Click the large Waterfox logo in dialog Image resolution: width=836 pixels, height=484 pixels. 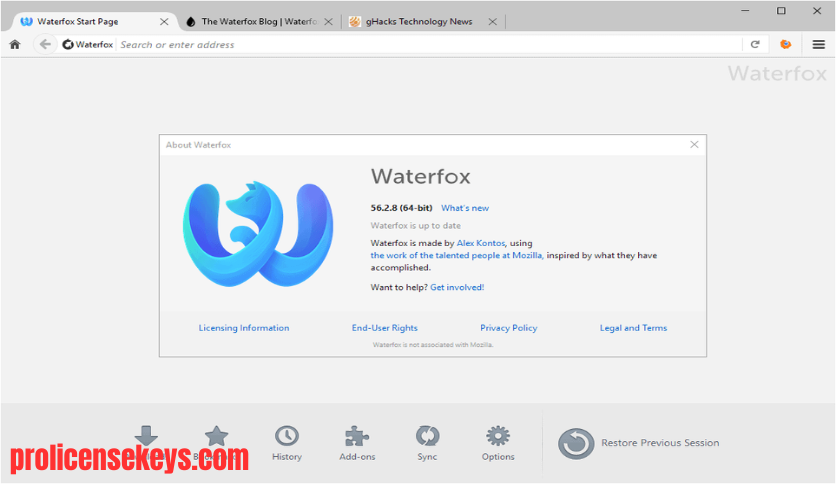(258, 234)
